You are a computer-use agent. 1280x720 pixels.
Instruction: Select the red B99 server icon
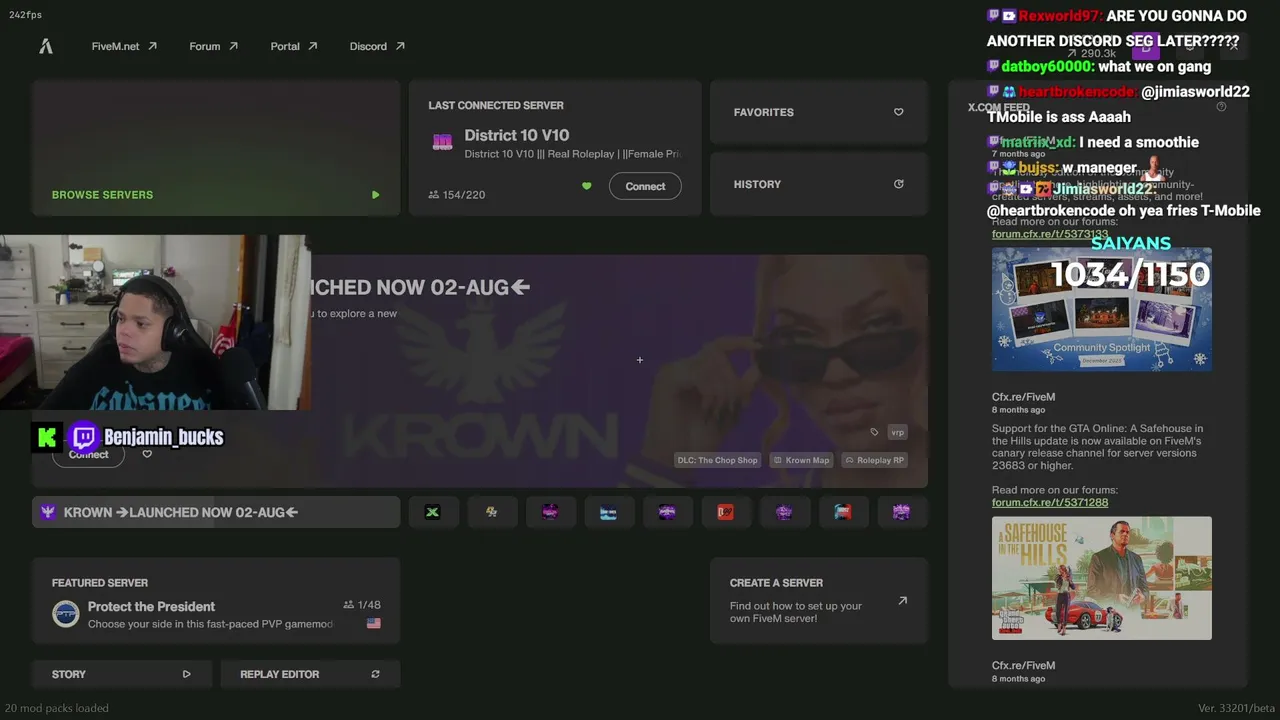click(x=725, y=512)
